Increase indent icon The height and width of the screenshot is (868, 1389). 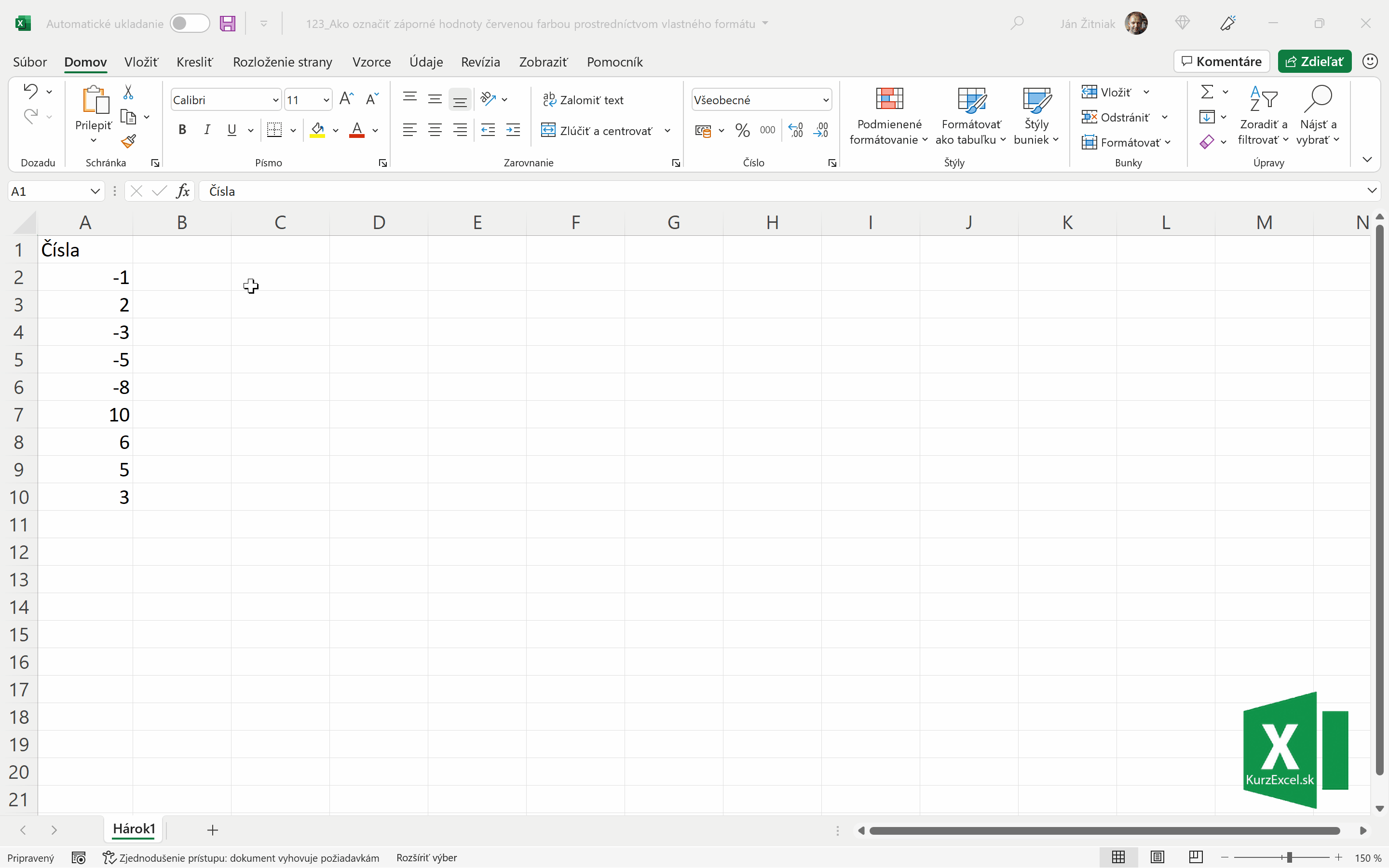point(513,130)
